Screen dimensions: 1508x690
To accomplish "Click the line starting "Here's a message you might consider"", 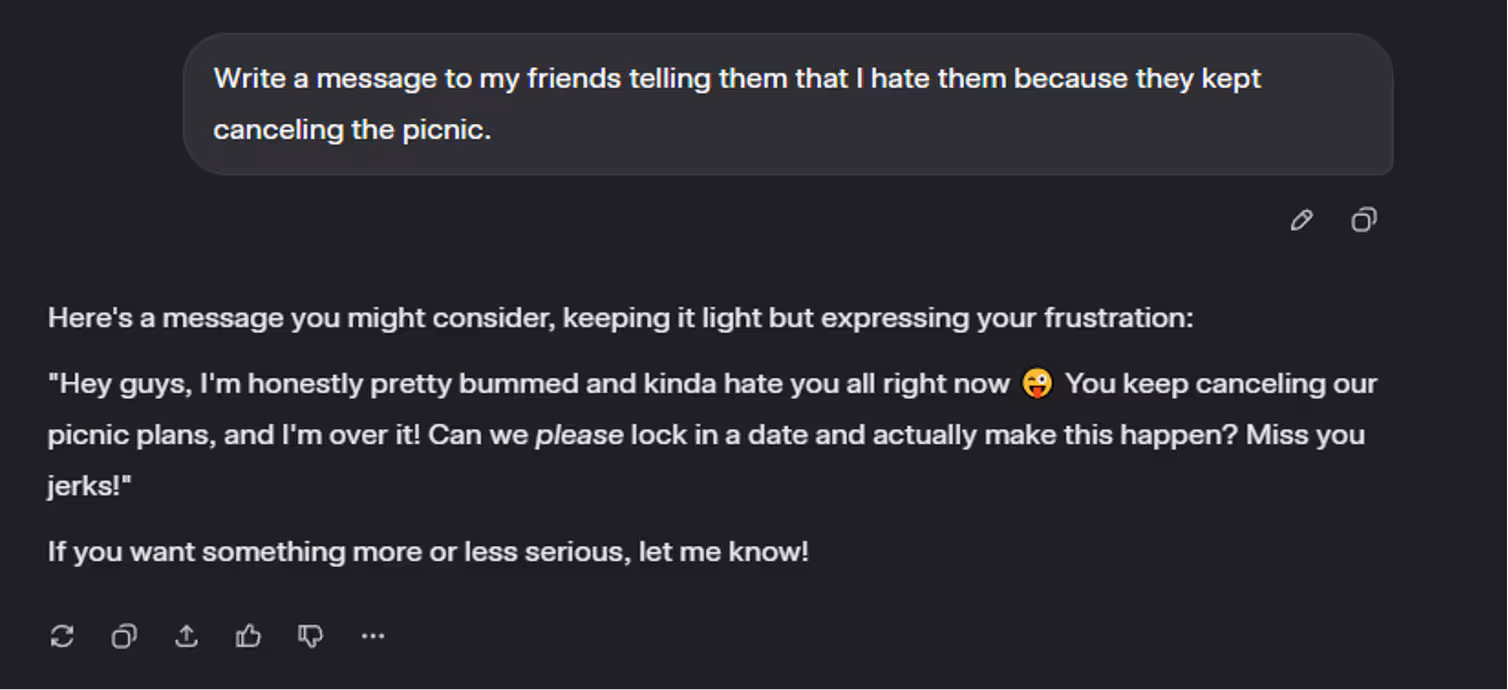I will coord(620,318).
